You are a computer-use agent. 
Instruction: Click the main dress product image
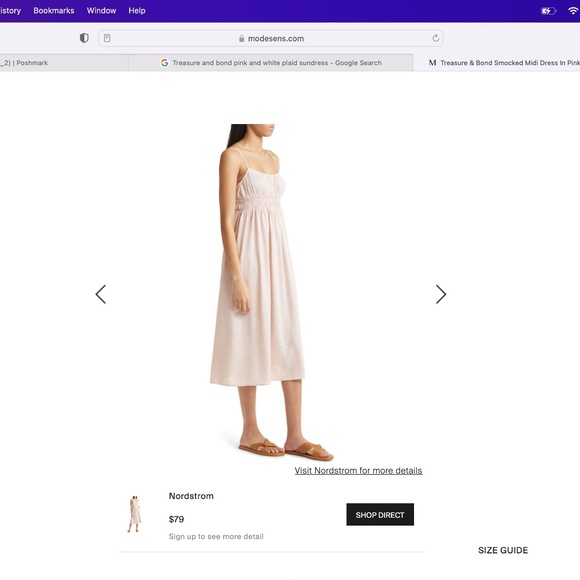click(x=271, y=292)
